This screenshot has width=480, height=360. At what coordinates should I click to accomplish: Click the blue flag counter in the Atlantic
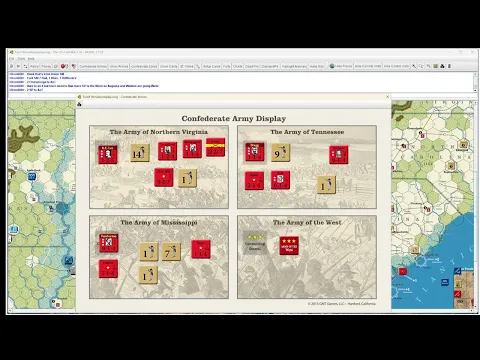(445, 282)
